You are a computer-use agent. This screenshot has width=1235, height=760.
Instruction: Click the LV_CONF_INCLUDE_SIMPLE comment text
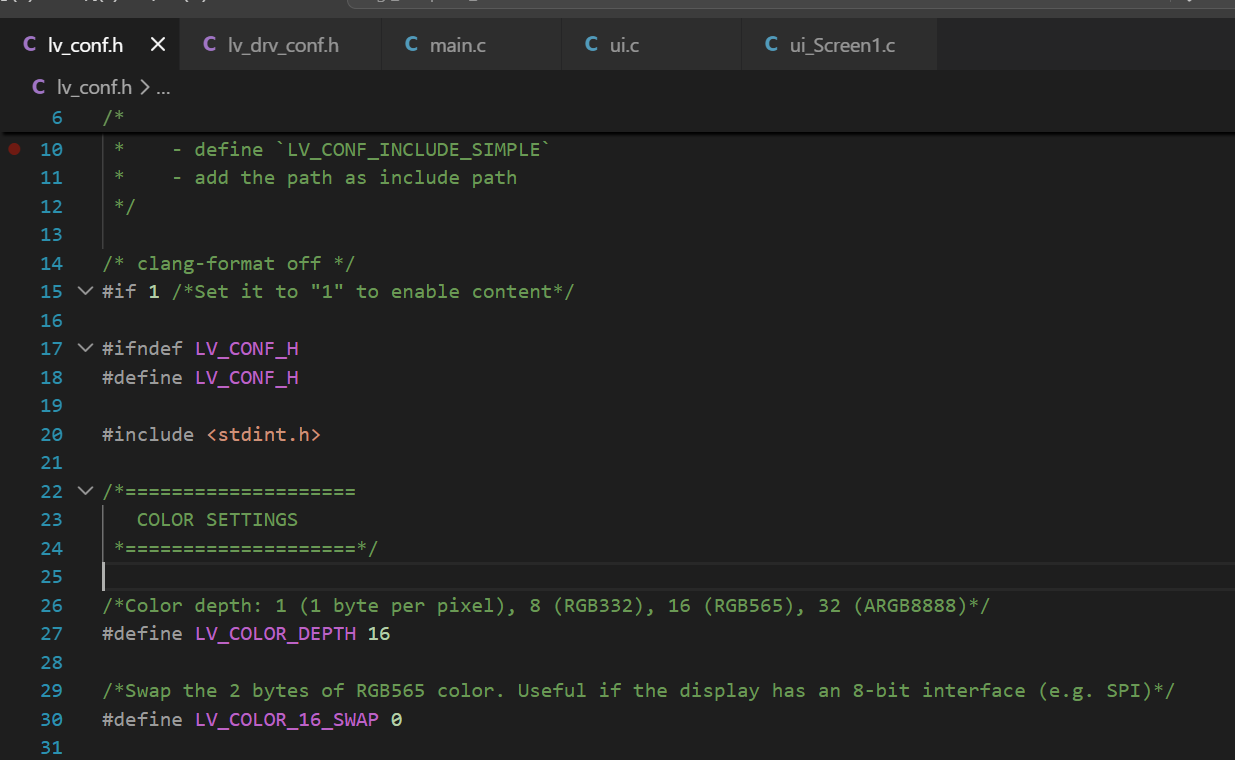click(412, 150)
